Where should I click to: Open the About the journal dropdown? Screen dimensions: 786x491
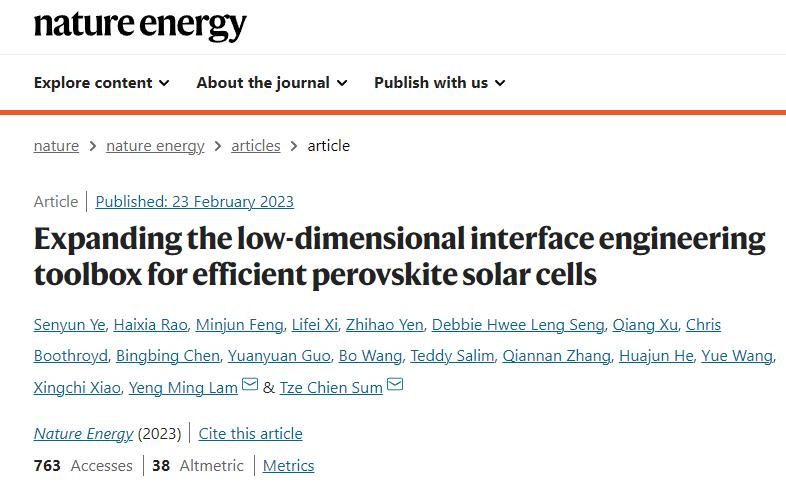point(271,83)
